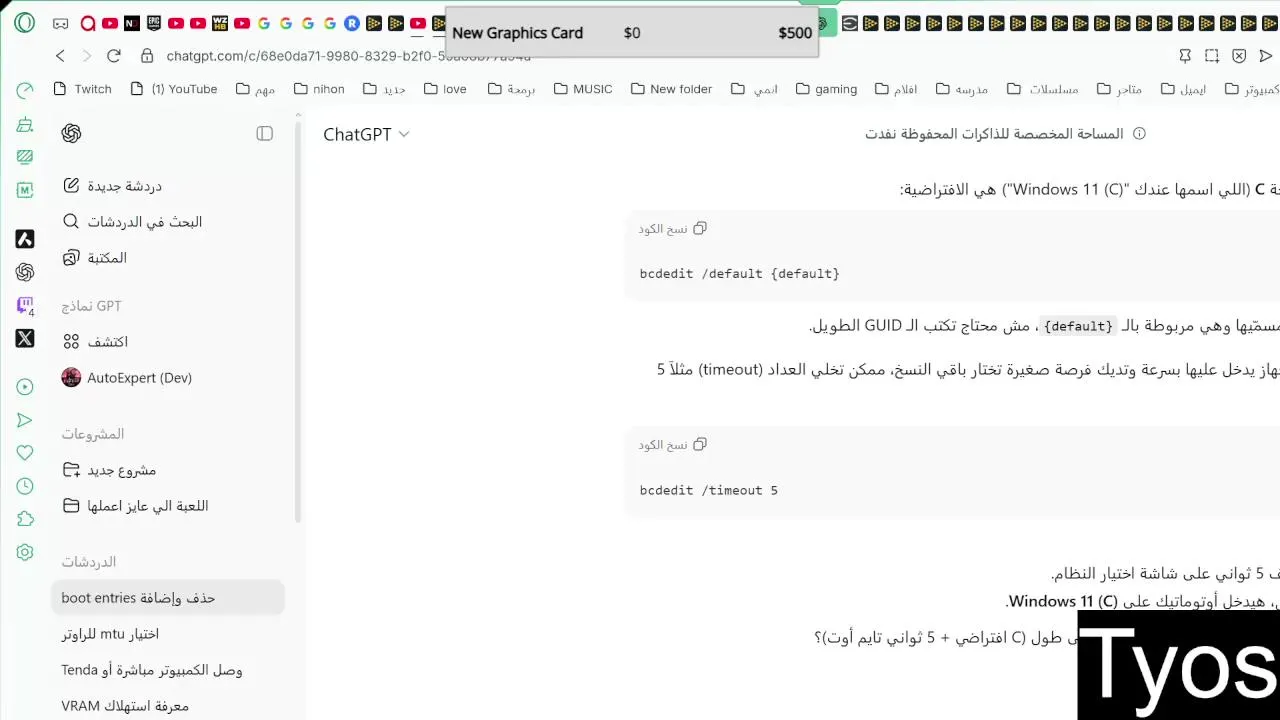Open X (Twitter) from the Opera sidebar
The height and width of the screenshot is (720, 1280).
pos(25,339)
